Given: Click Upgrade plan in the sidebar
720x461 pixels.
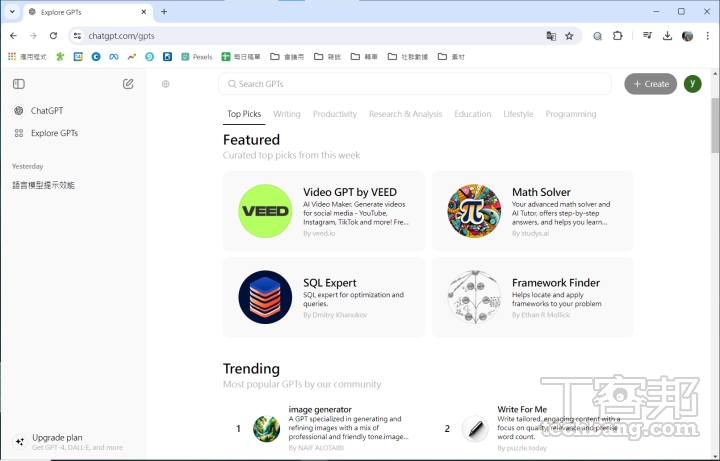Looking at the screenshot, I should tap(68, 442).
